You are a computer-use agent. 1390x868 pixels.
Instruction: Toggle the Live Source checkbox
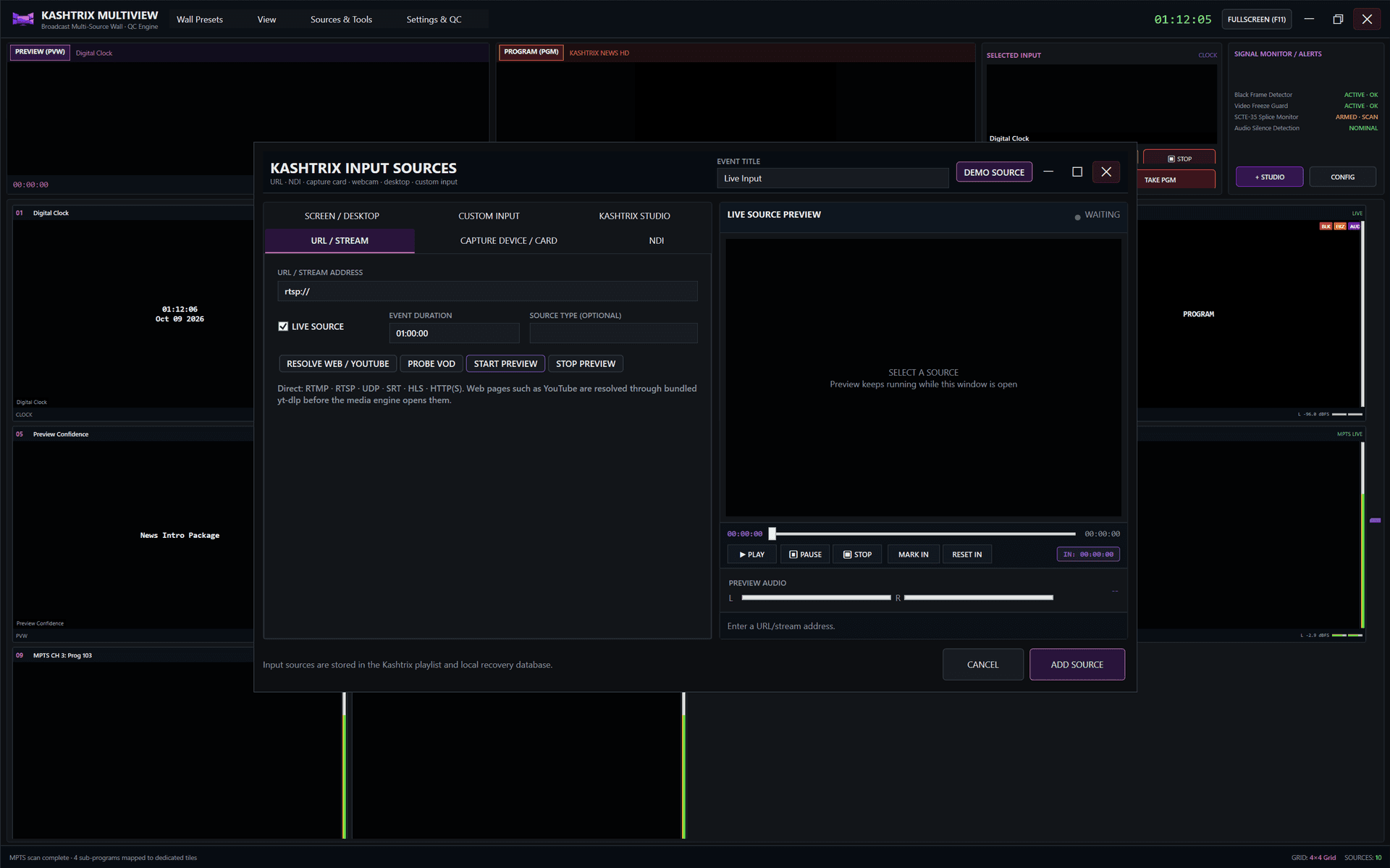[283, 326]
